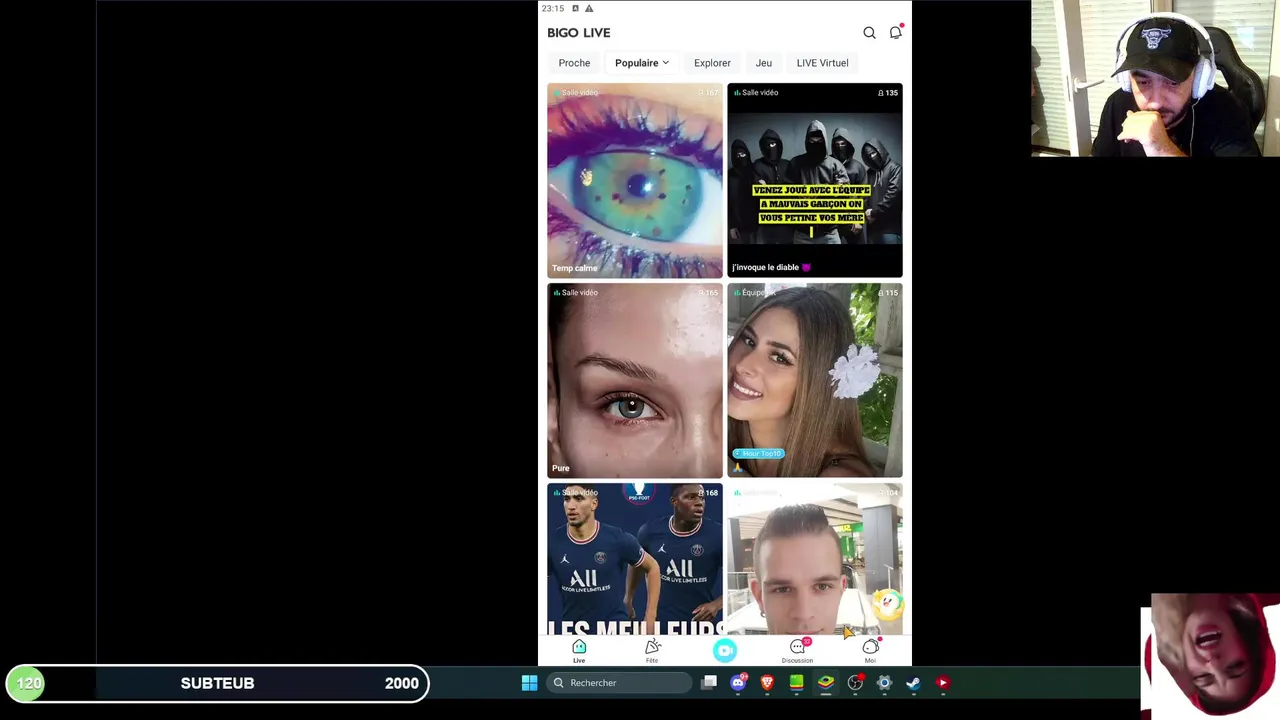Open the red play-button app on taskbar
This screenshot has height=720, width=1280.
coord(942,683)
